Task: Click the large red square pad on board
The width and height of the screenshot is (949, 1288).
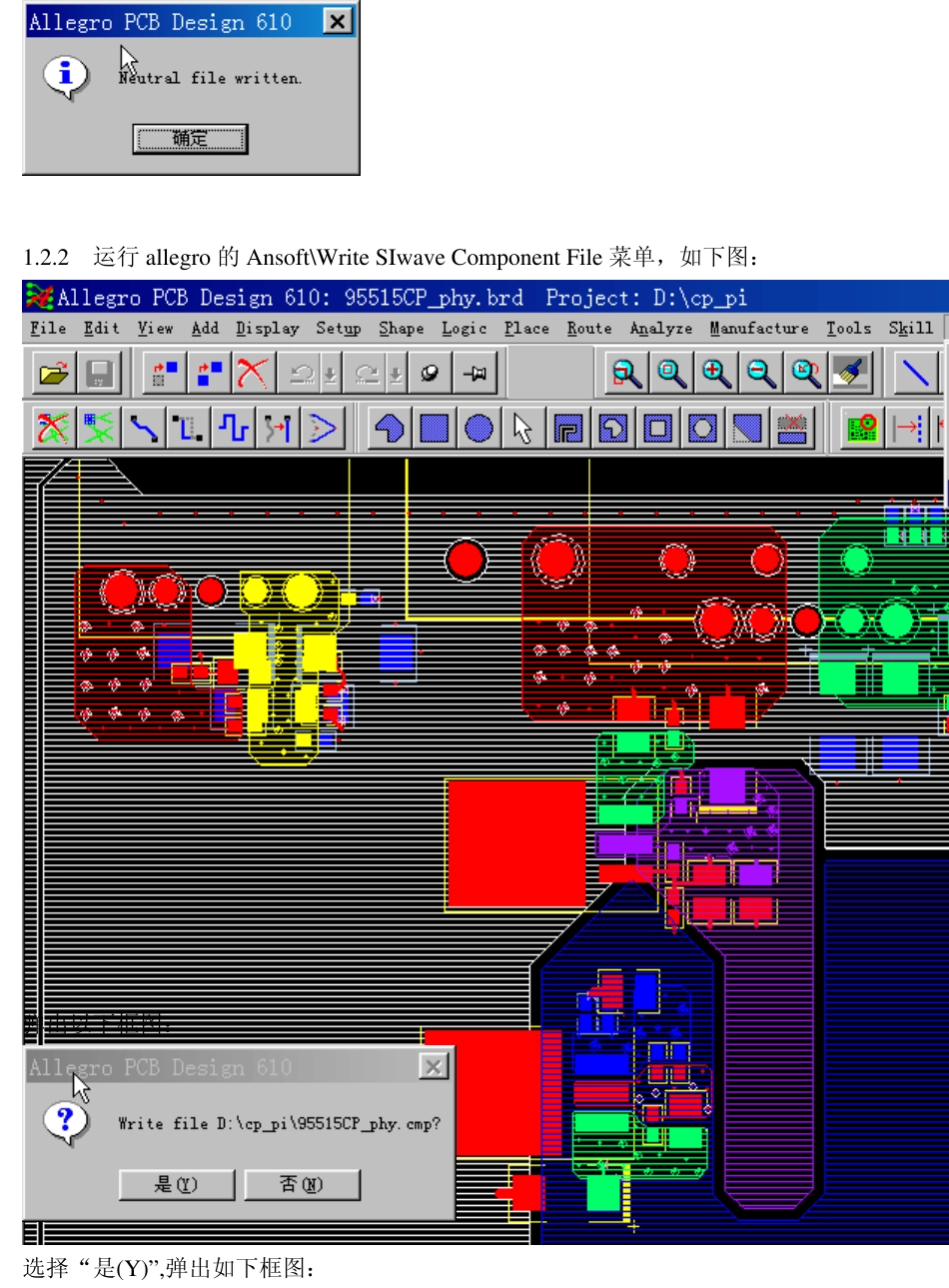Action: (x=516, y=843)
